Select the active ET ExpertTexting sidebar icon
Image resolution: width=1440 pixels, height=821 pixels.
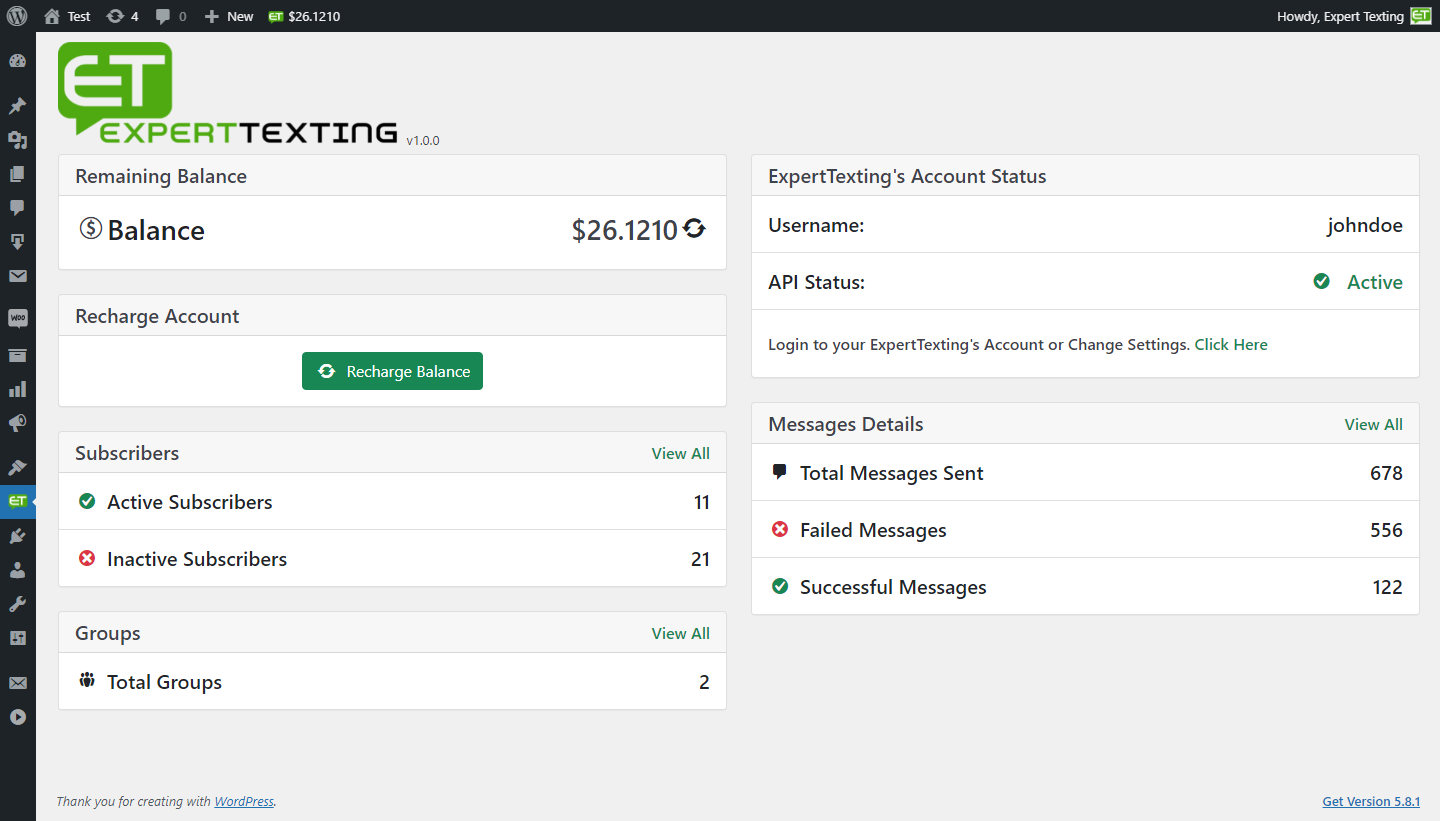pyautogui.click(x=17, y=501)
